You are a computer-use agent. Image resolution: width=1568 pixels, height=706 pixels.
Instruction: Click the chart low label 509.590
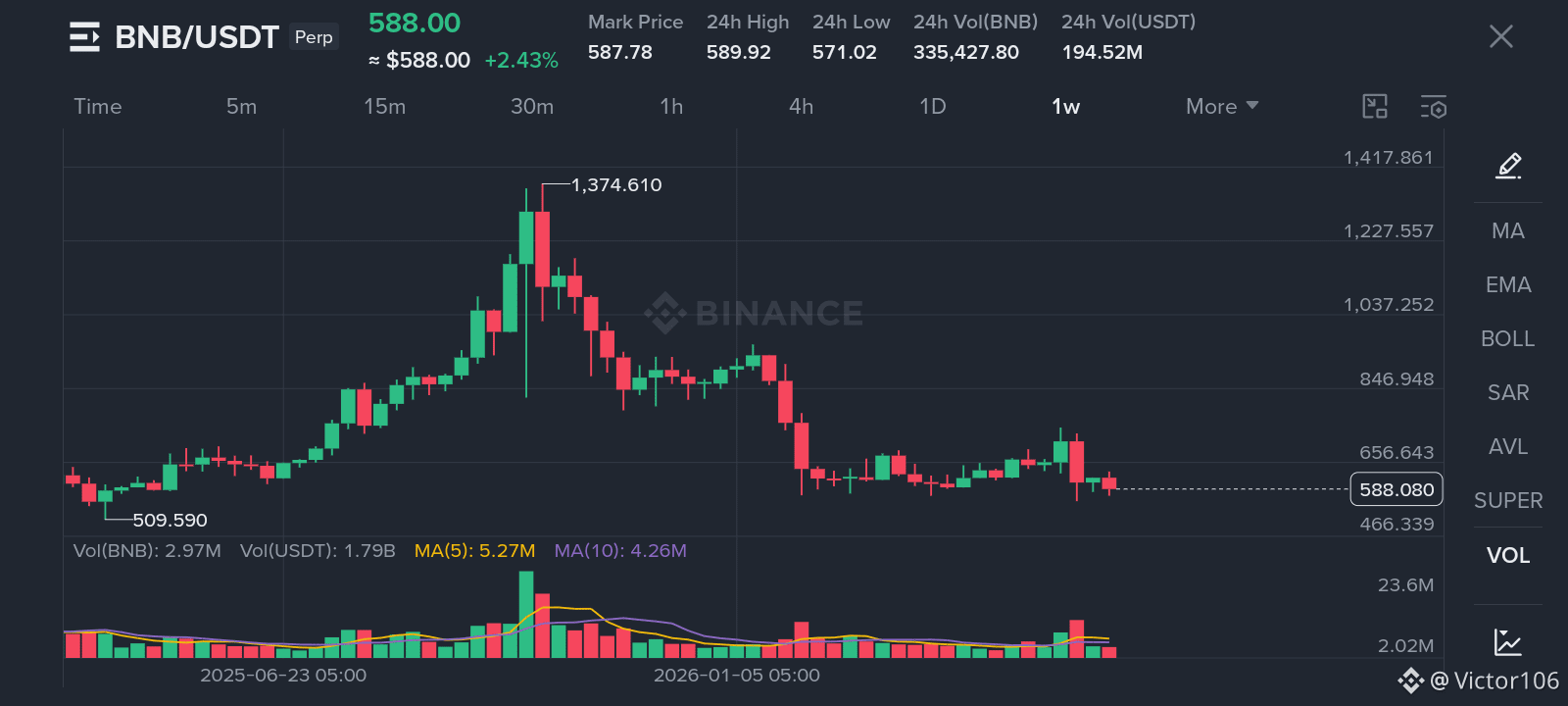(x=170, y=520)
